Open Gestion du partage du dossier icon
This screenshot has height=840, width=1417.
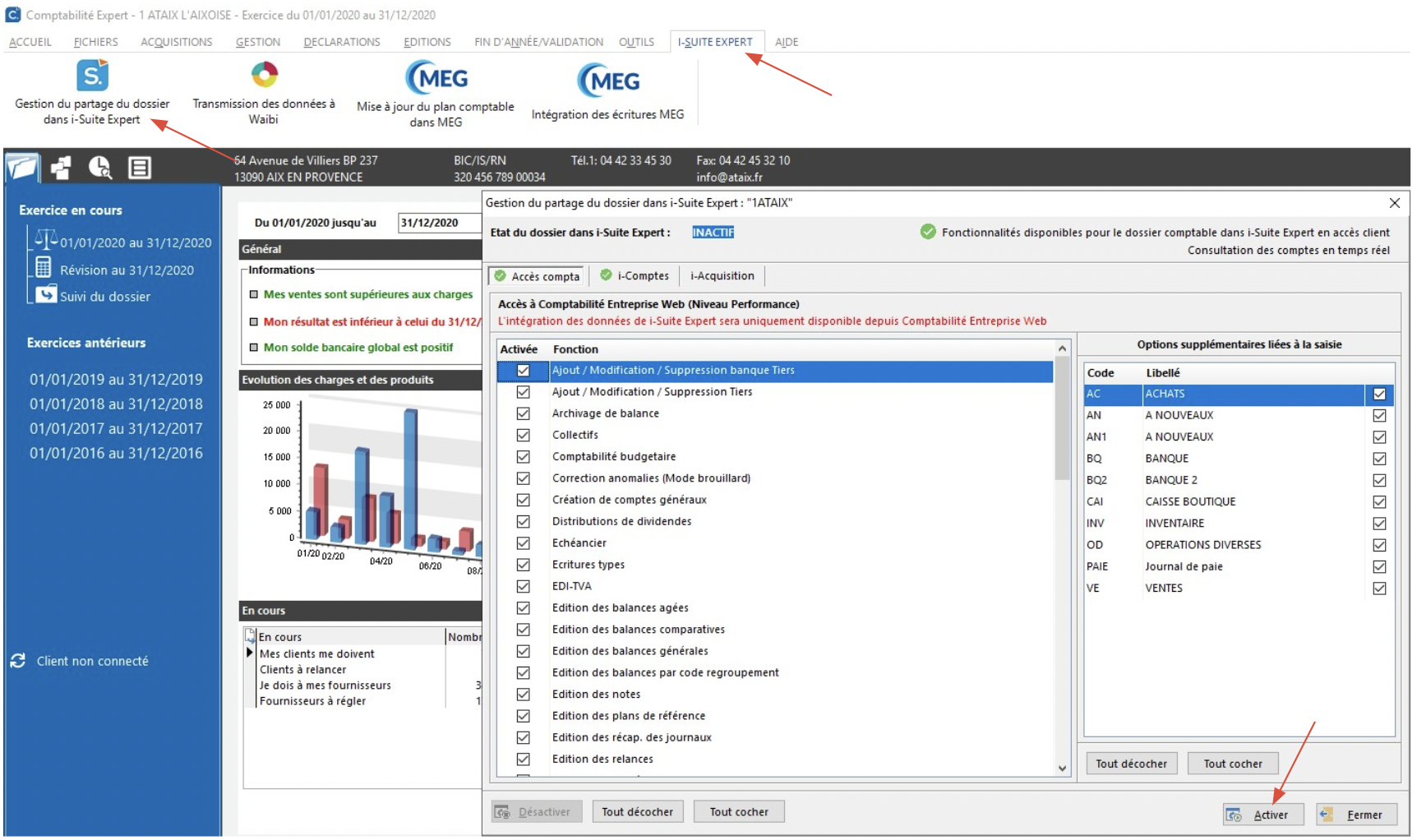[92, 76]
